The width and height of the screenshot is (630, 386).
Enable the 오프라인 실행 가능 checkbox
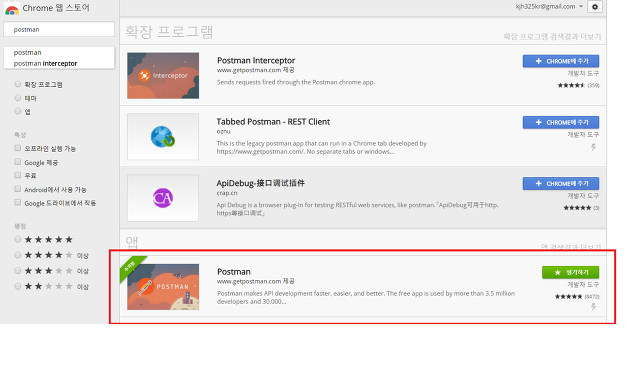point(18,148)
